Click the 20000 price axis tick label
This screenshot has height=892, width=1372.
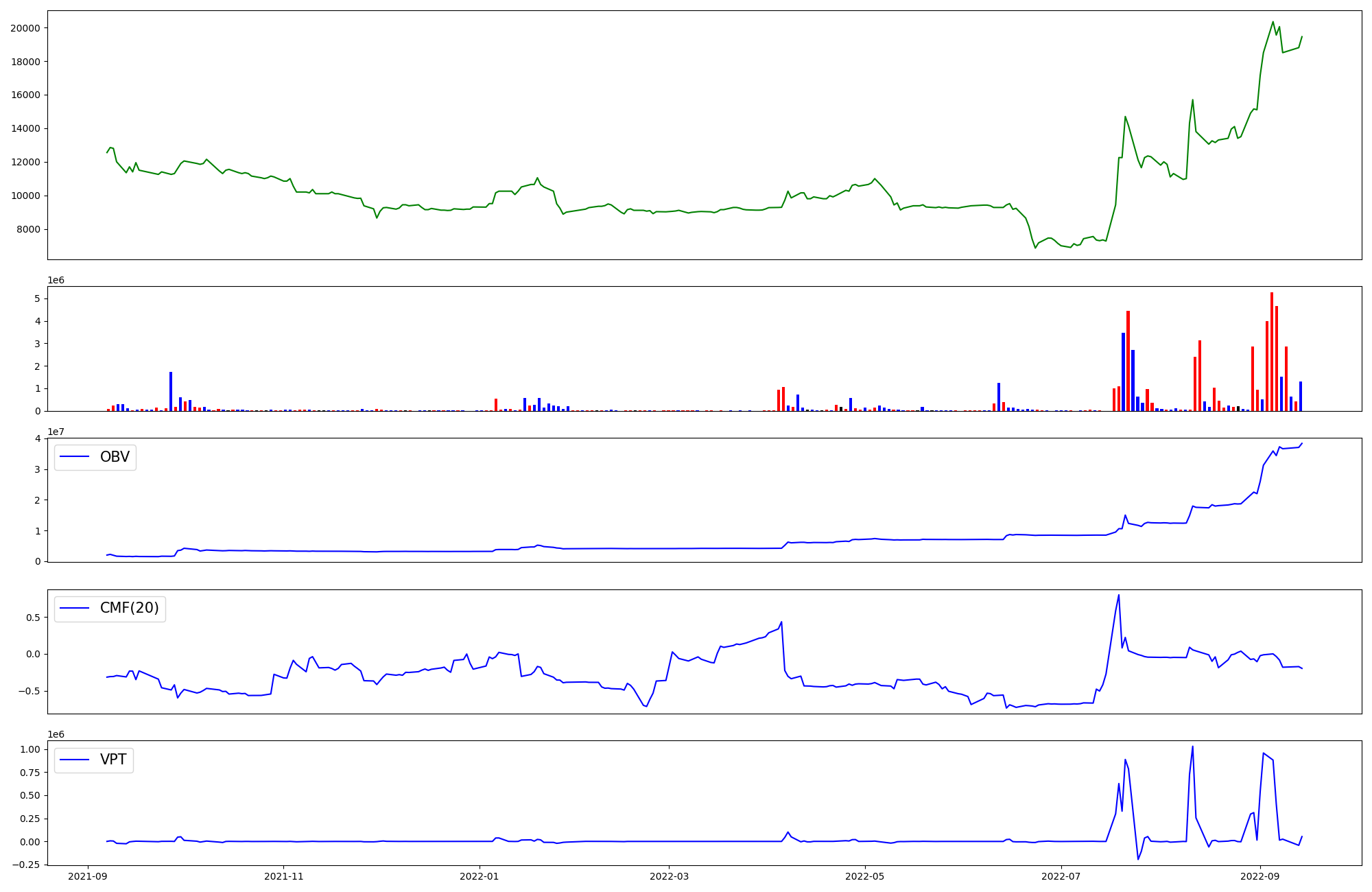click(x=25, y=28)
